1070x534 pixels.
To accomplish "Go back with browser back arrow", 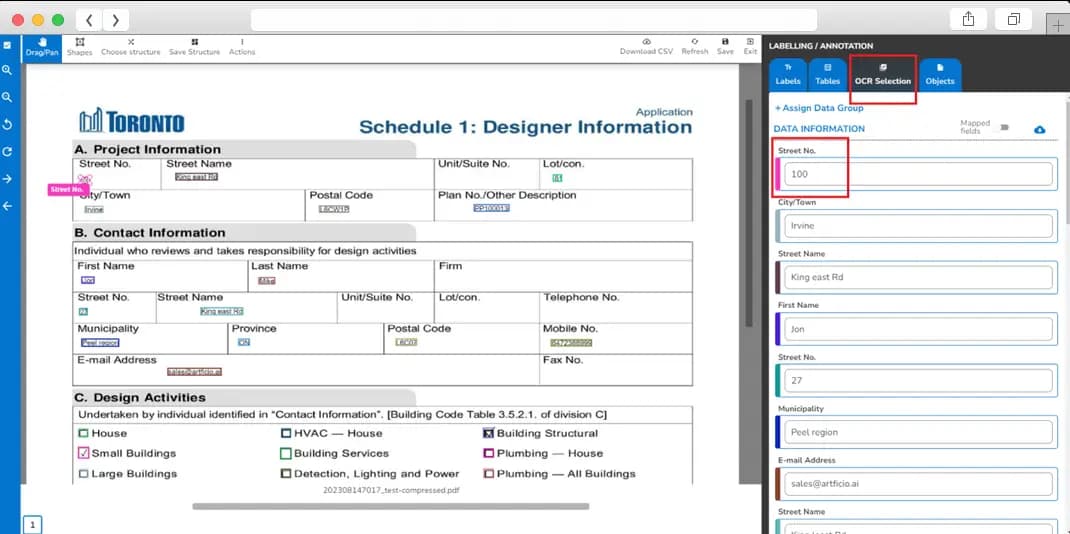I will point(89,20).
